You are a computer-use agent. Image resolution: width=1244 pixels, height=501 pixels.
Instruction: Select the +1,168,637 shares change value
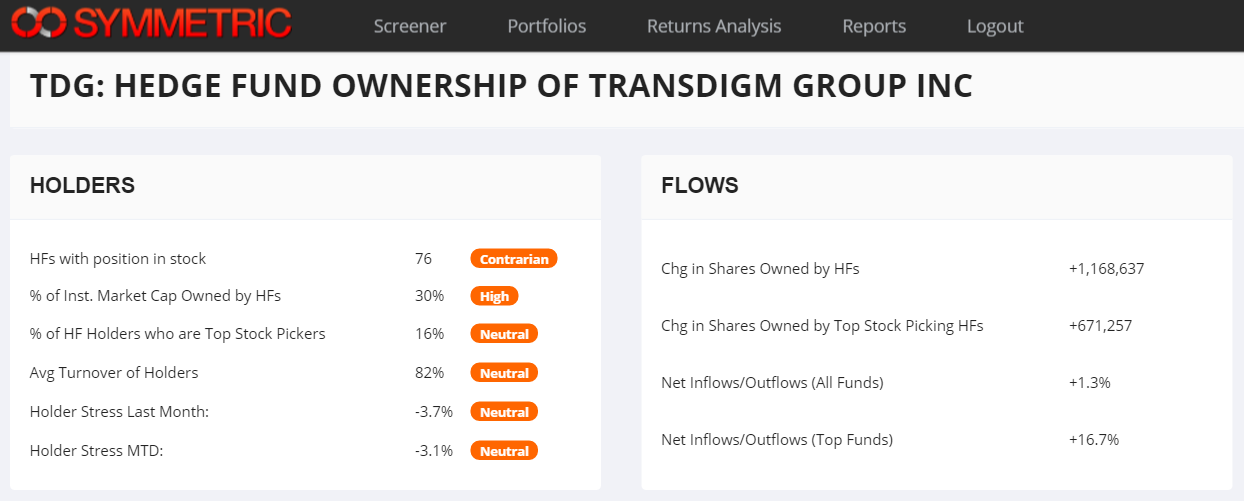tap(1106, 269)
